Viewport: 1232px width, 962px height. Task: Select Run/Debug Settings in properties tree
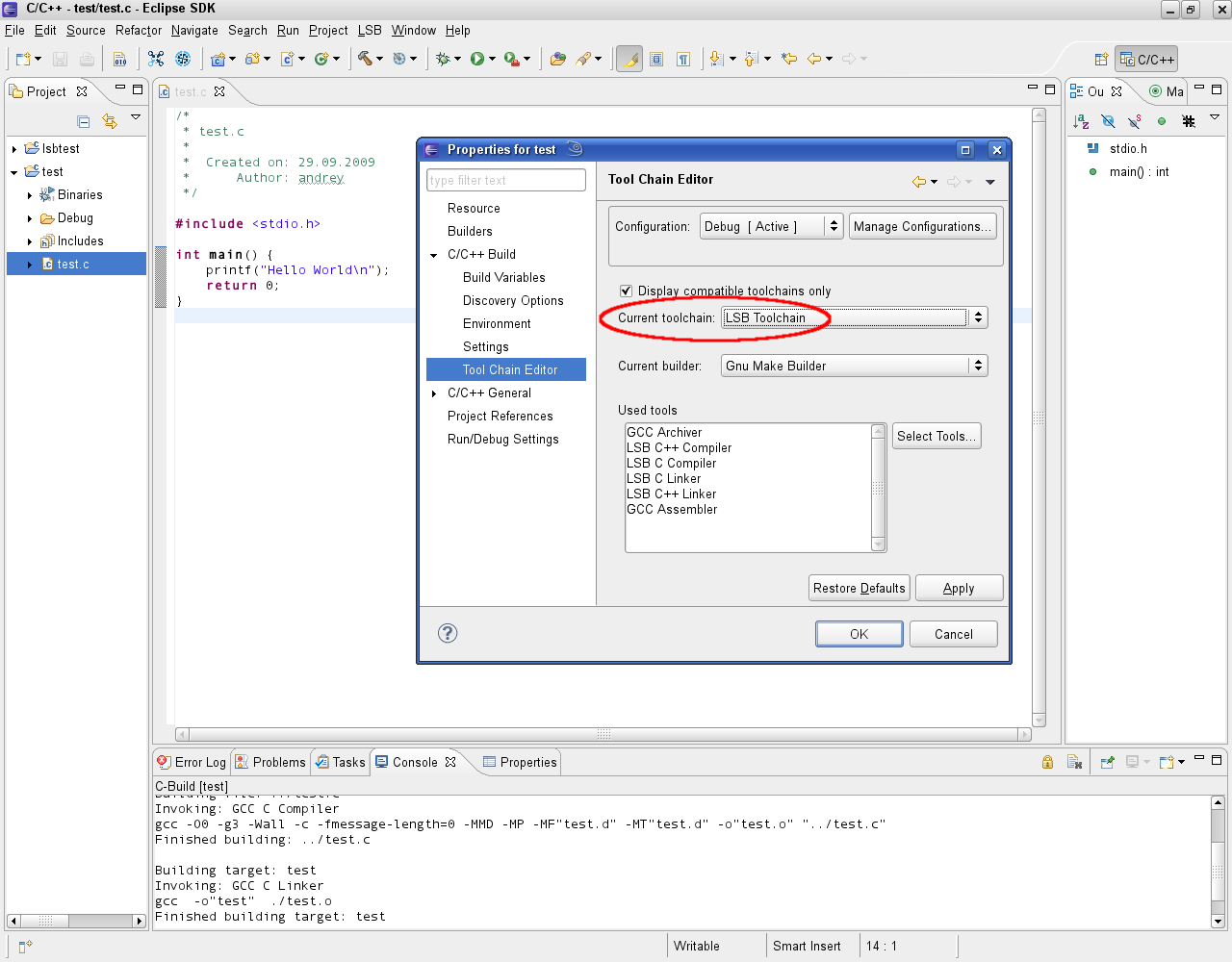click(x=502, y=439)
